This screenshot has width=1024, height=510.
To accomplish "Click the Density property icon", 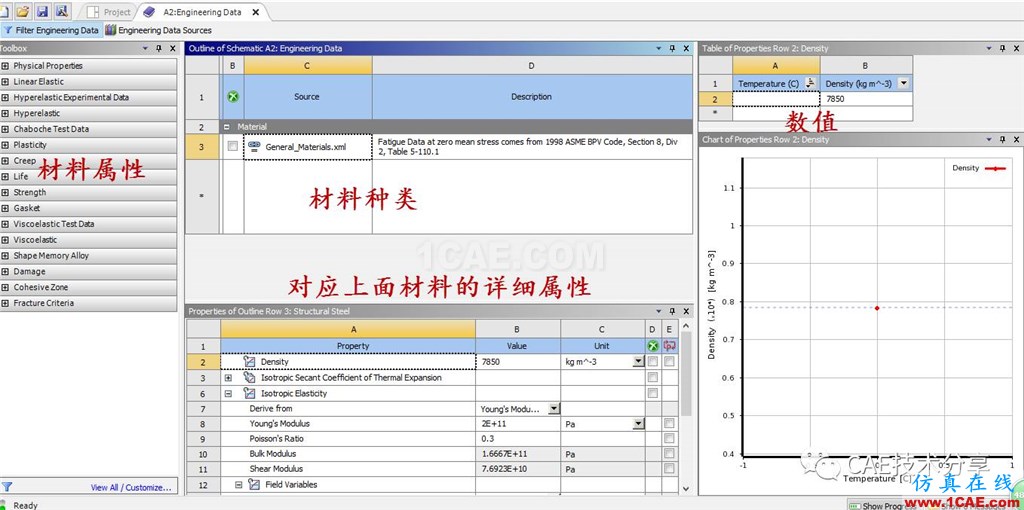I will pyautogui.click(x=249, y=361).
